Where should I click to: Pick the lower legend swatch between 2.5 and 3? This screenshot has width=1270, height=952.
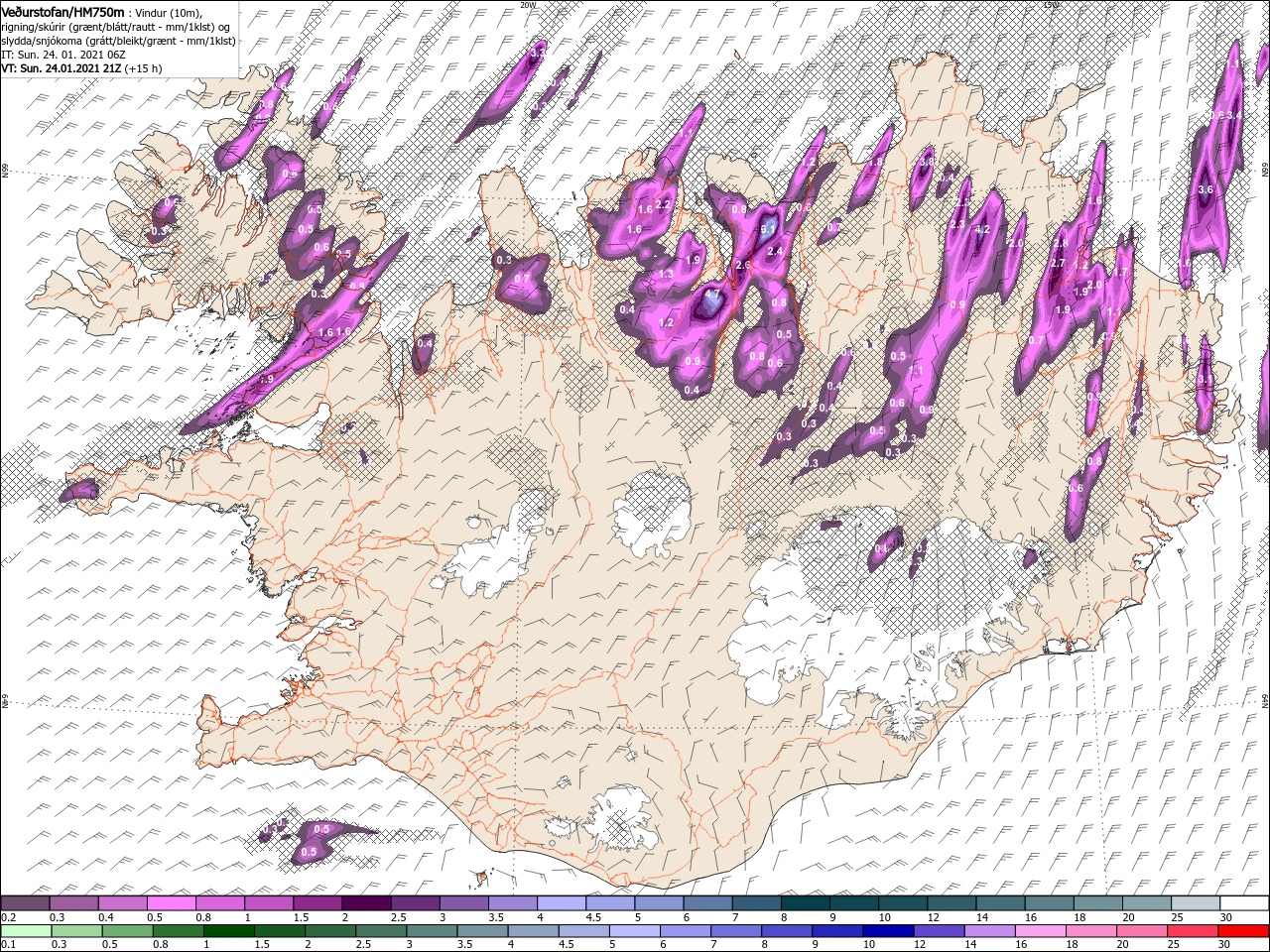[381, 930]
